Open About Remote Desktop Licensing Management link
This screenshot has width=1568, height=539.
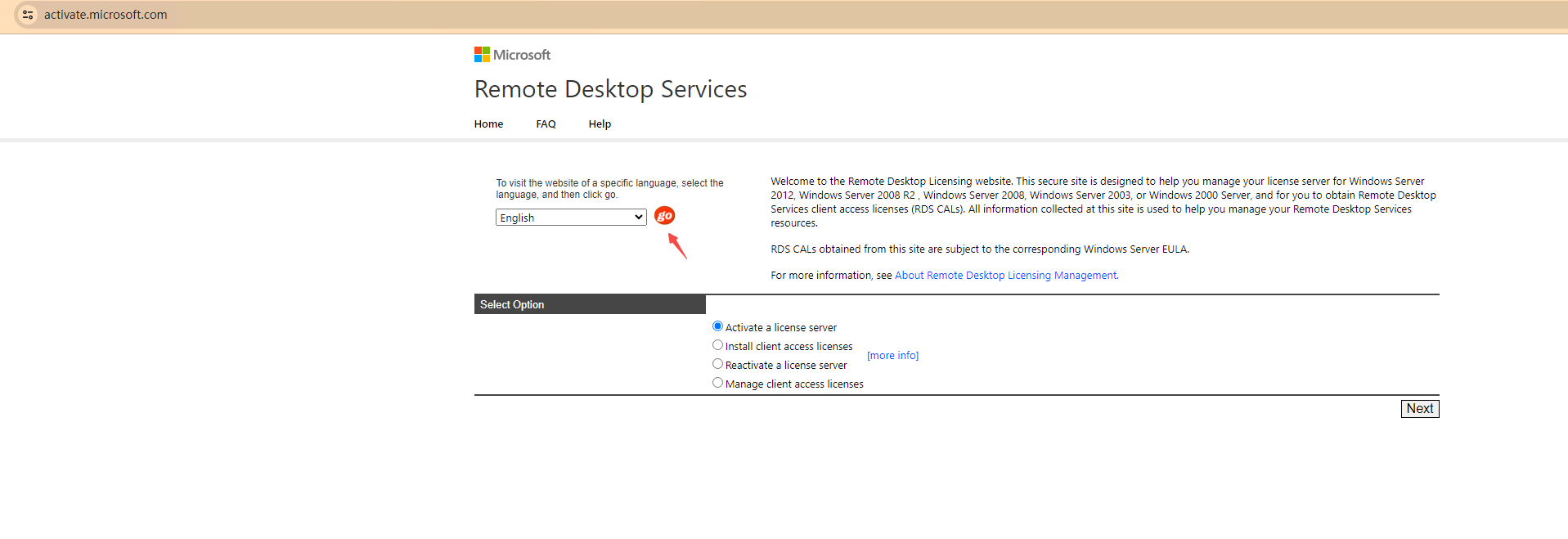[x=1006, y=276]
